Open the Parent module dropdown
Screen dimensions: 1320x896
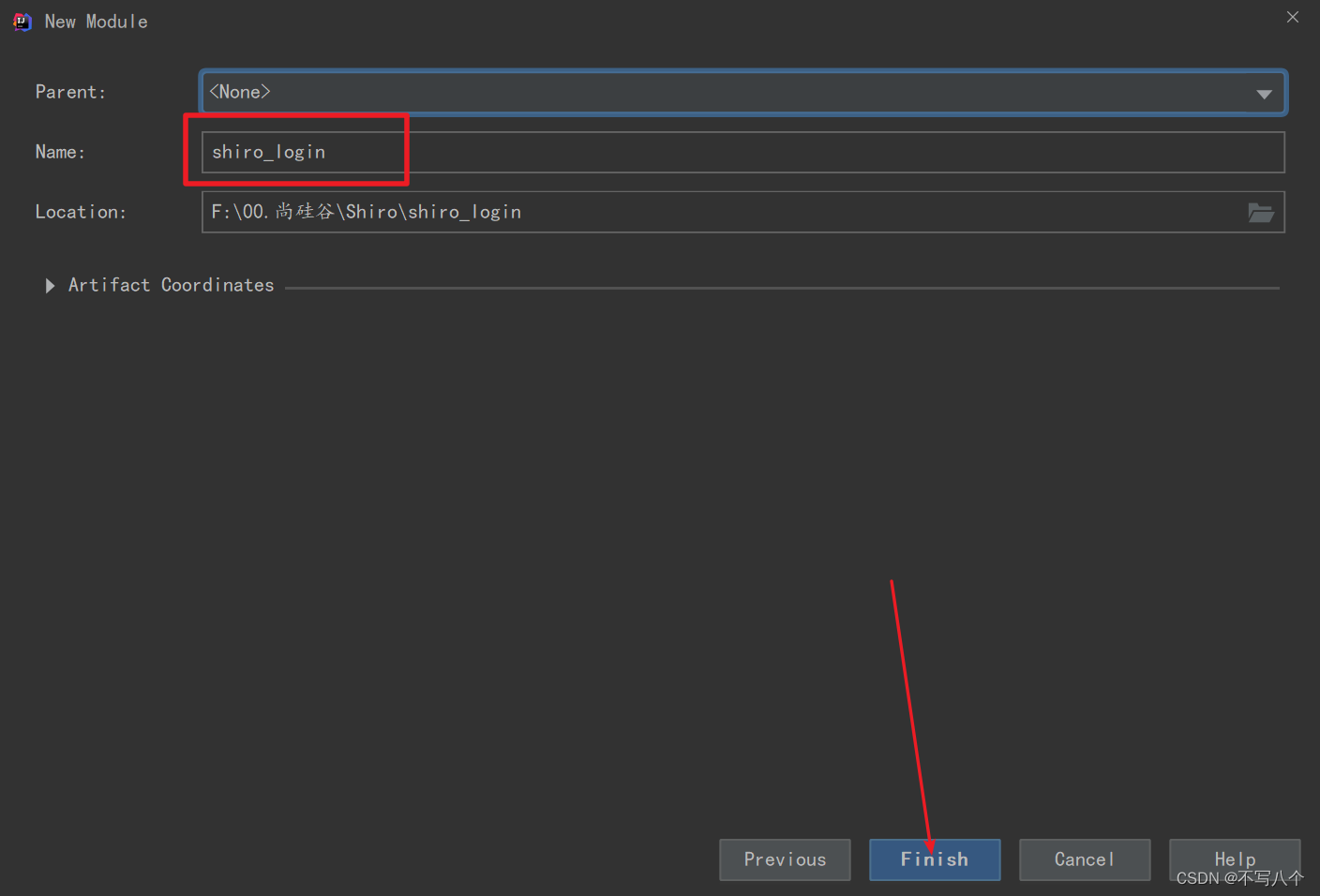742,92
